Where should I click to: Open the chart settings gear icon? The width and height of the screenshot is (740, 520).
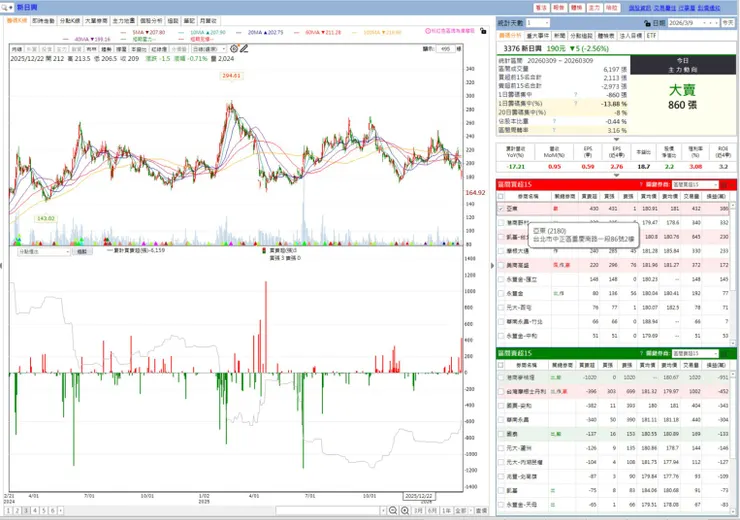point(234,49)
